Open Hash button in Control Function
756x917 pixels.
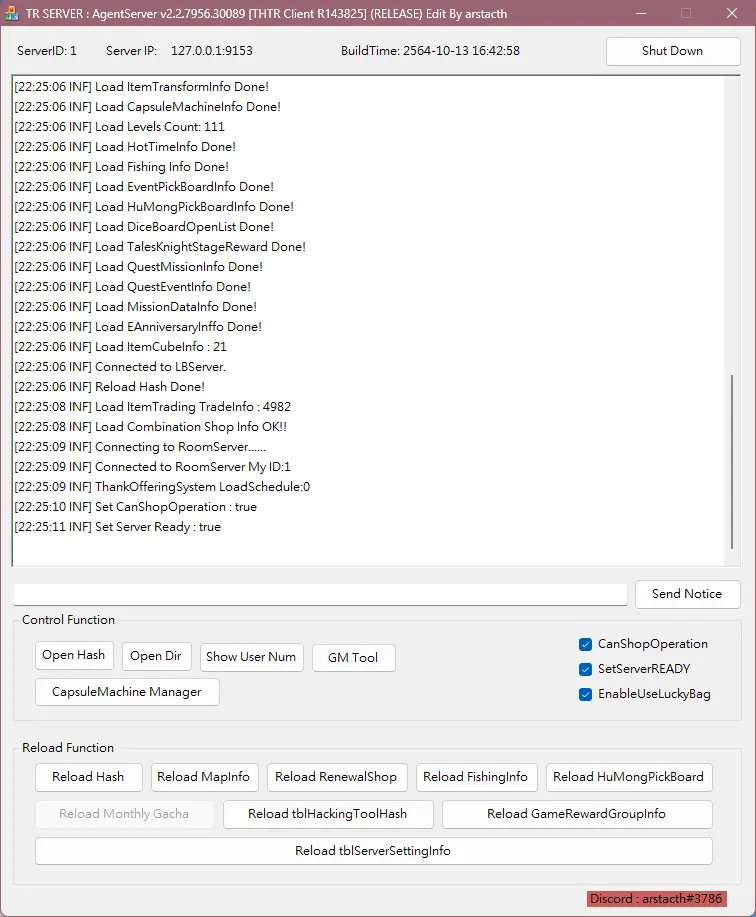coord(74,656)
